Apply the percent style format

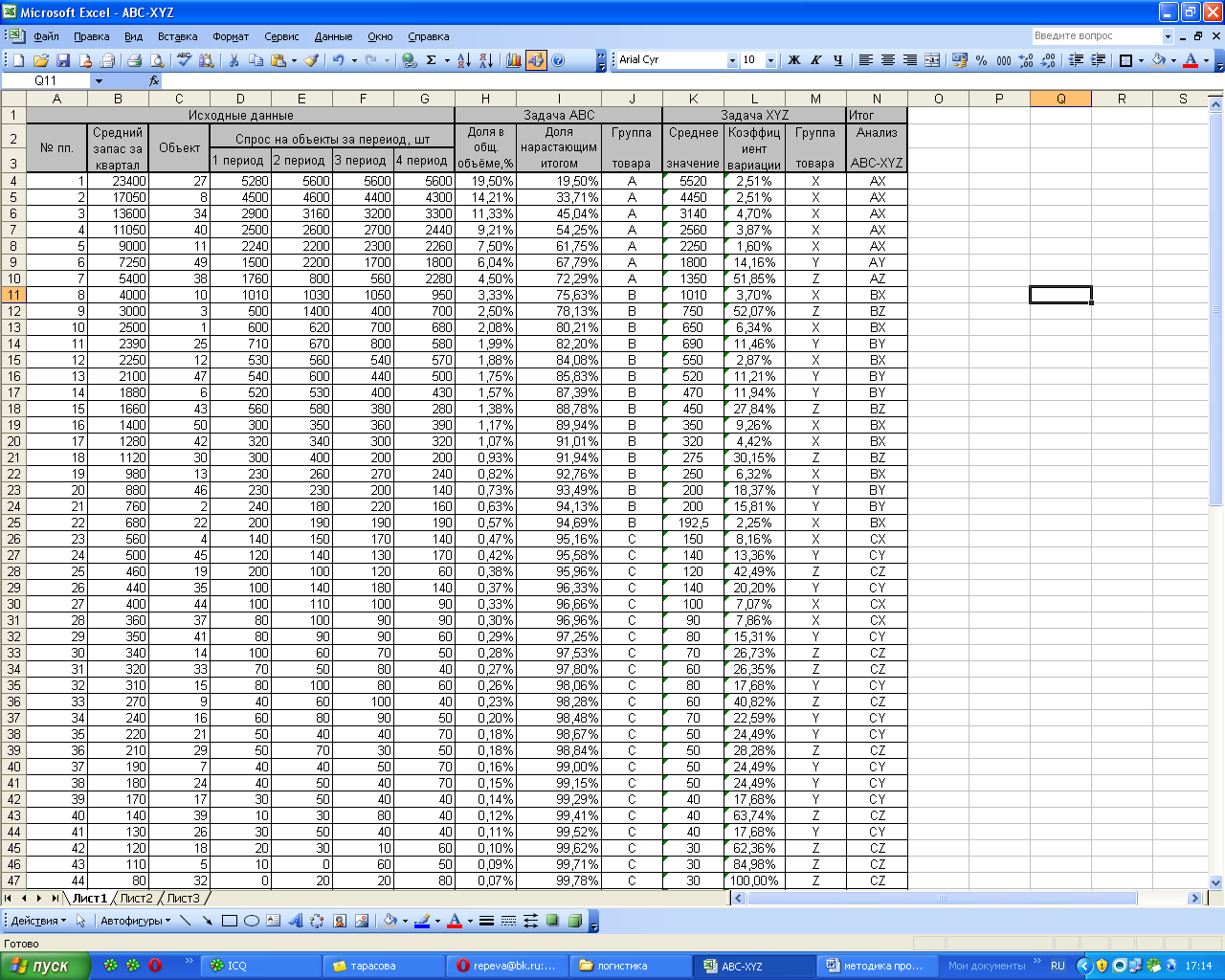[981, 60]
